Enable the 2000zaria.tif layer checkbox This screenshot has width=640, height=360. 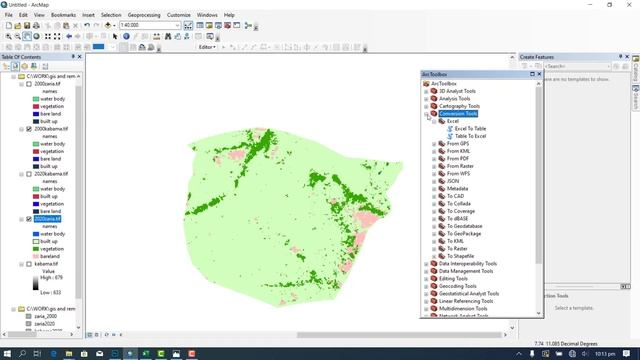coord(29,84)
